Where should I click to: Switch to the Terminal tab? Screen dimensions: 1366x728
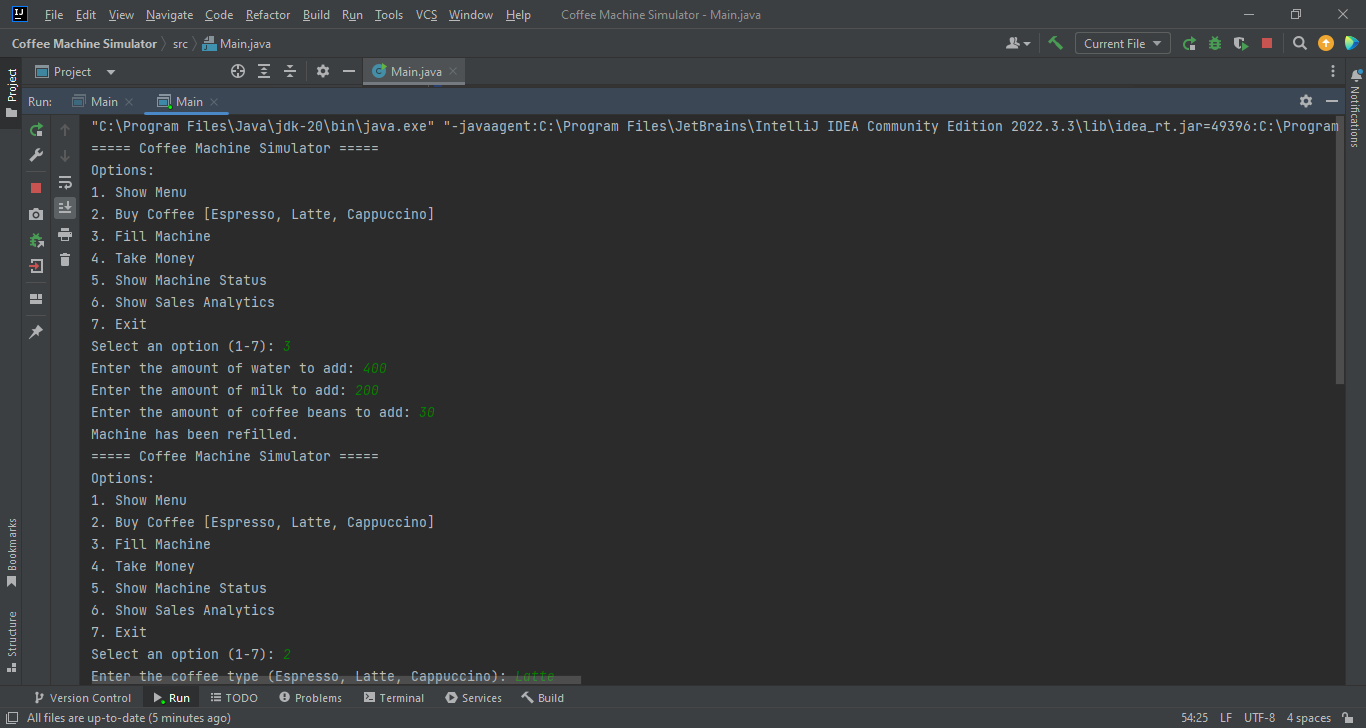point(394,697)
